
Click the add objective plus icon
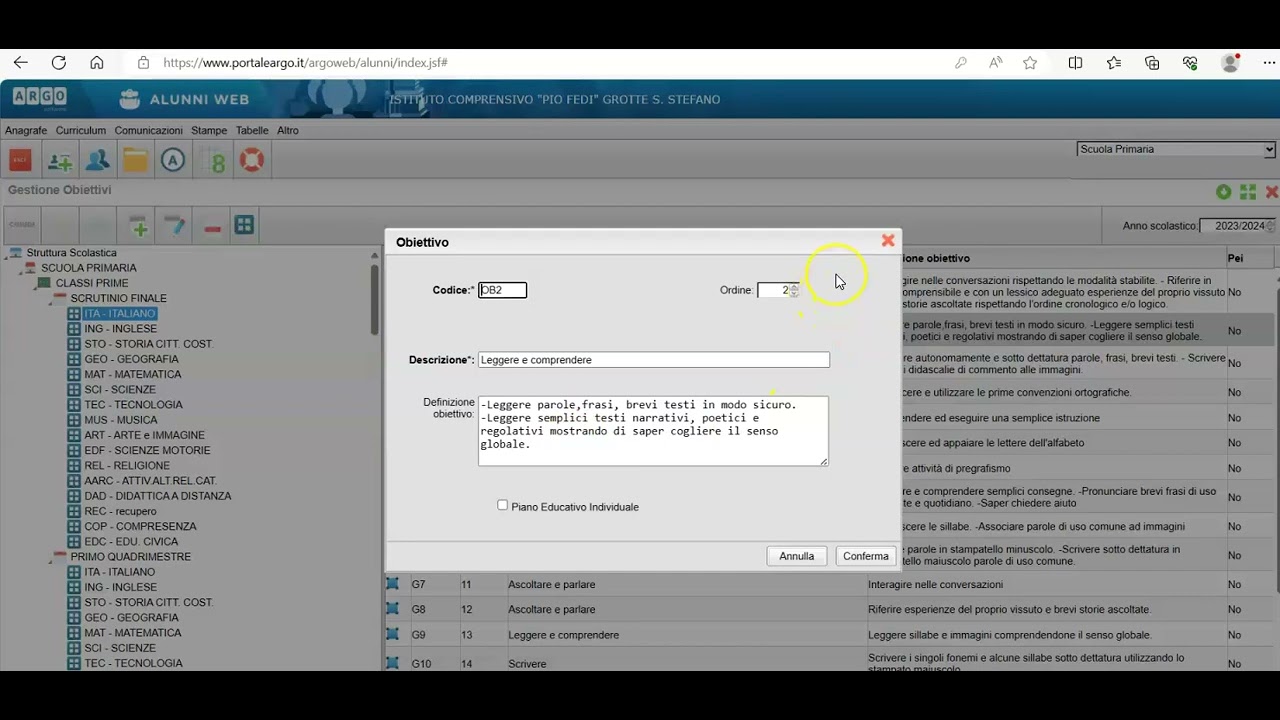[x=139, y=226]
